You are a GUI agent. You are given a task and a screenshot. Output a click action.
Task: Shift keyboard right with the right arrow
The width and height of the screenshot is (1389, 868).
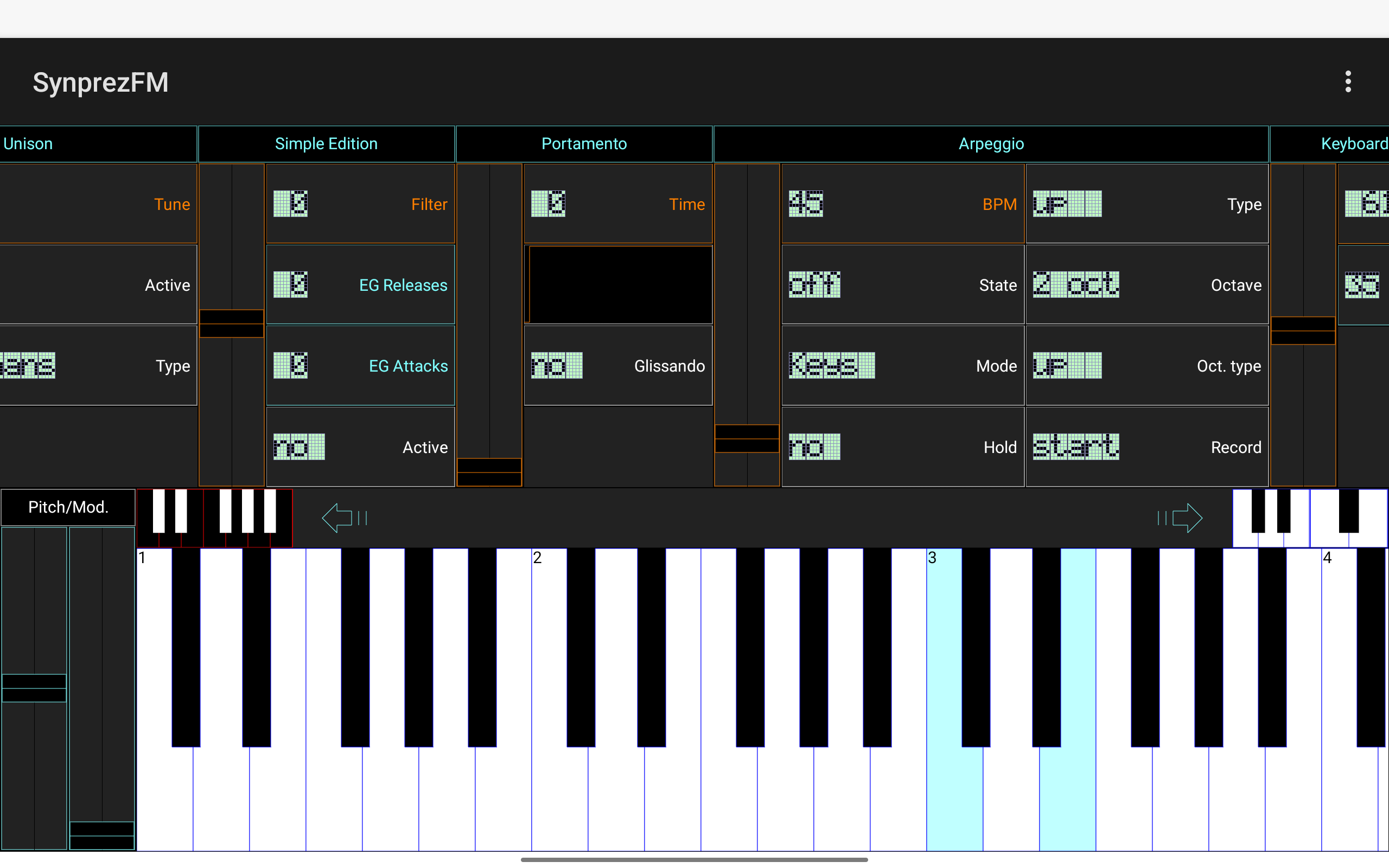1180,518
